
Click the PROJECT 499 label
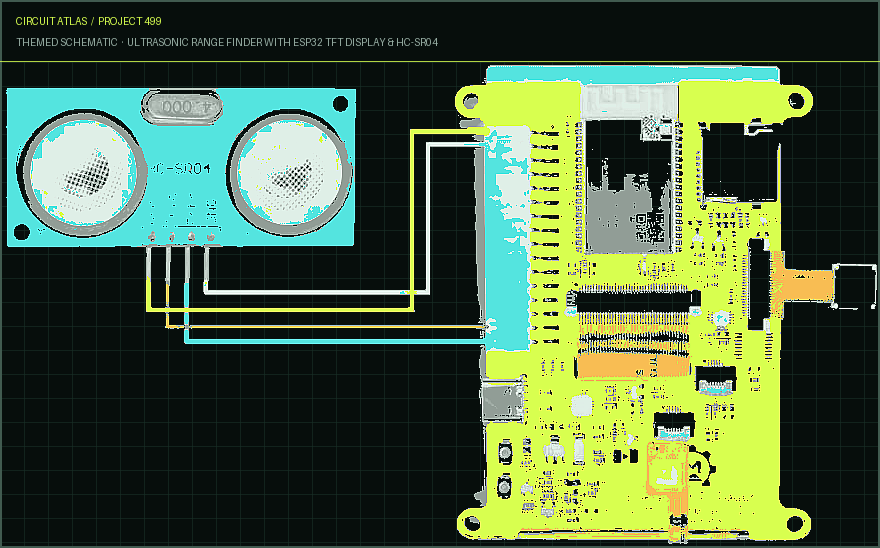[x=130, y=21]
